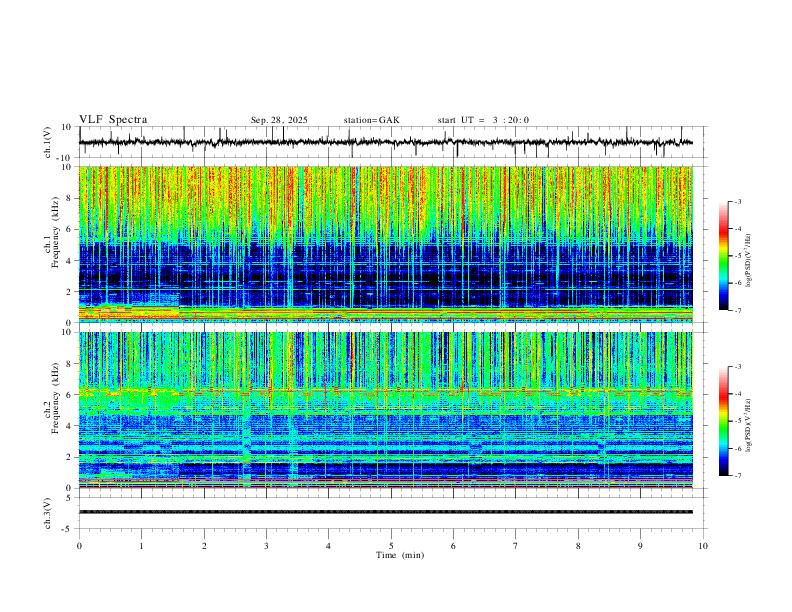The image size is (792, 612).
Task: Click time axis tick label "4"
Action: [x=328, y=546]
